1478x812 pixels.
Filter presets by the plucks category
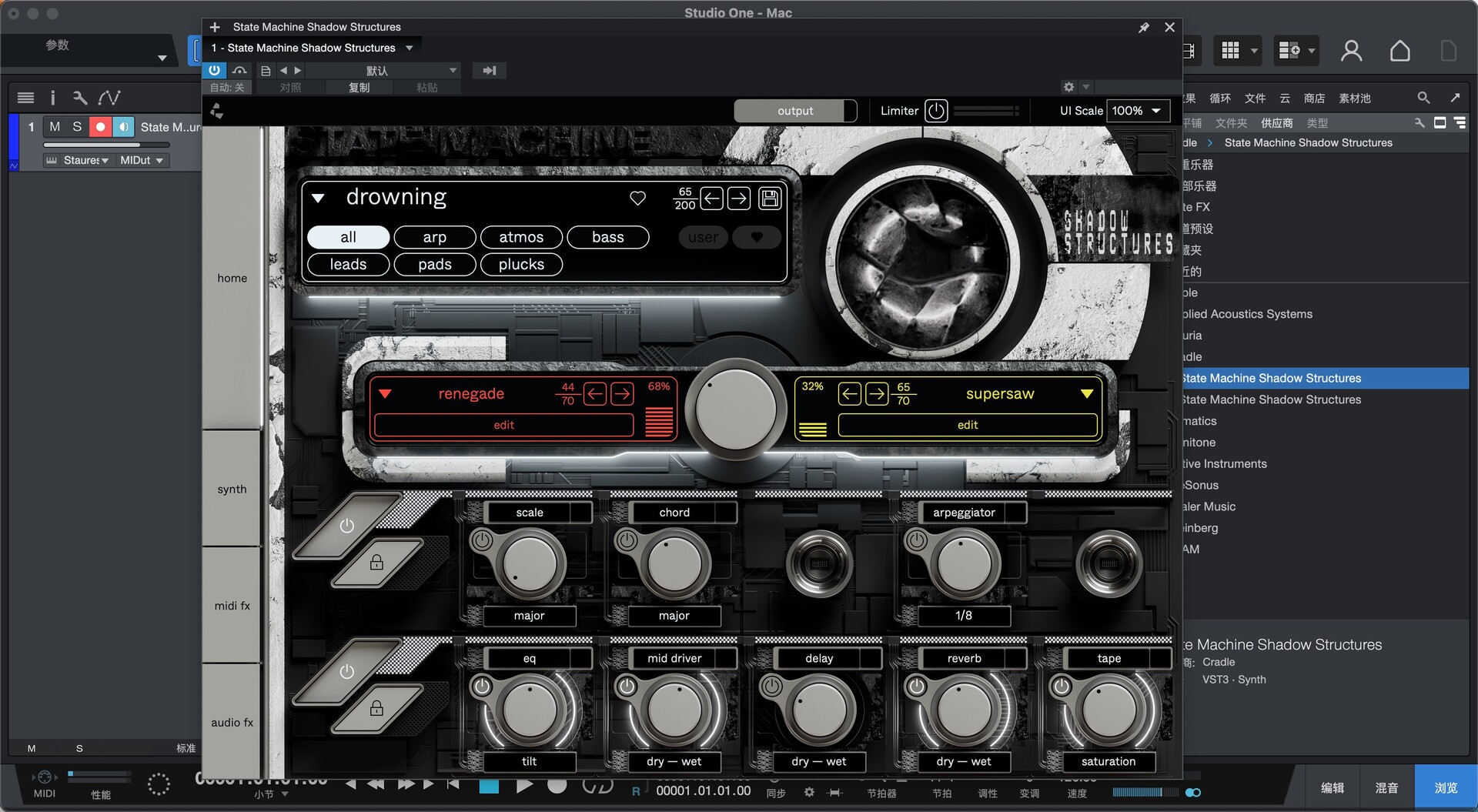[x=521, y=264]
